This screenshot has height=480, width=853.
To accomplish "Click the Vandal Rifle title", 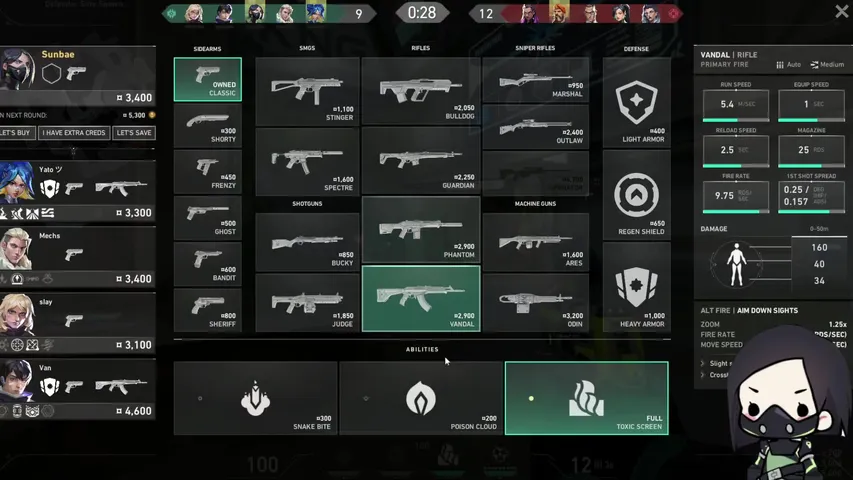I will [x=728, y=55].
